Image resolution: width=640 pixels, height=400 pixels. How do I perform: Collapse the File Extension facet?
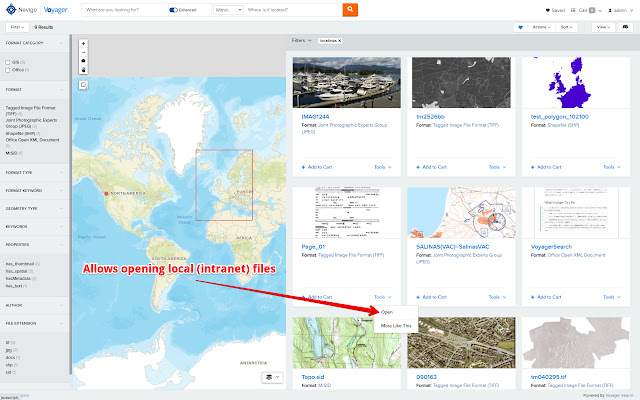point(61,323)
